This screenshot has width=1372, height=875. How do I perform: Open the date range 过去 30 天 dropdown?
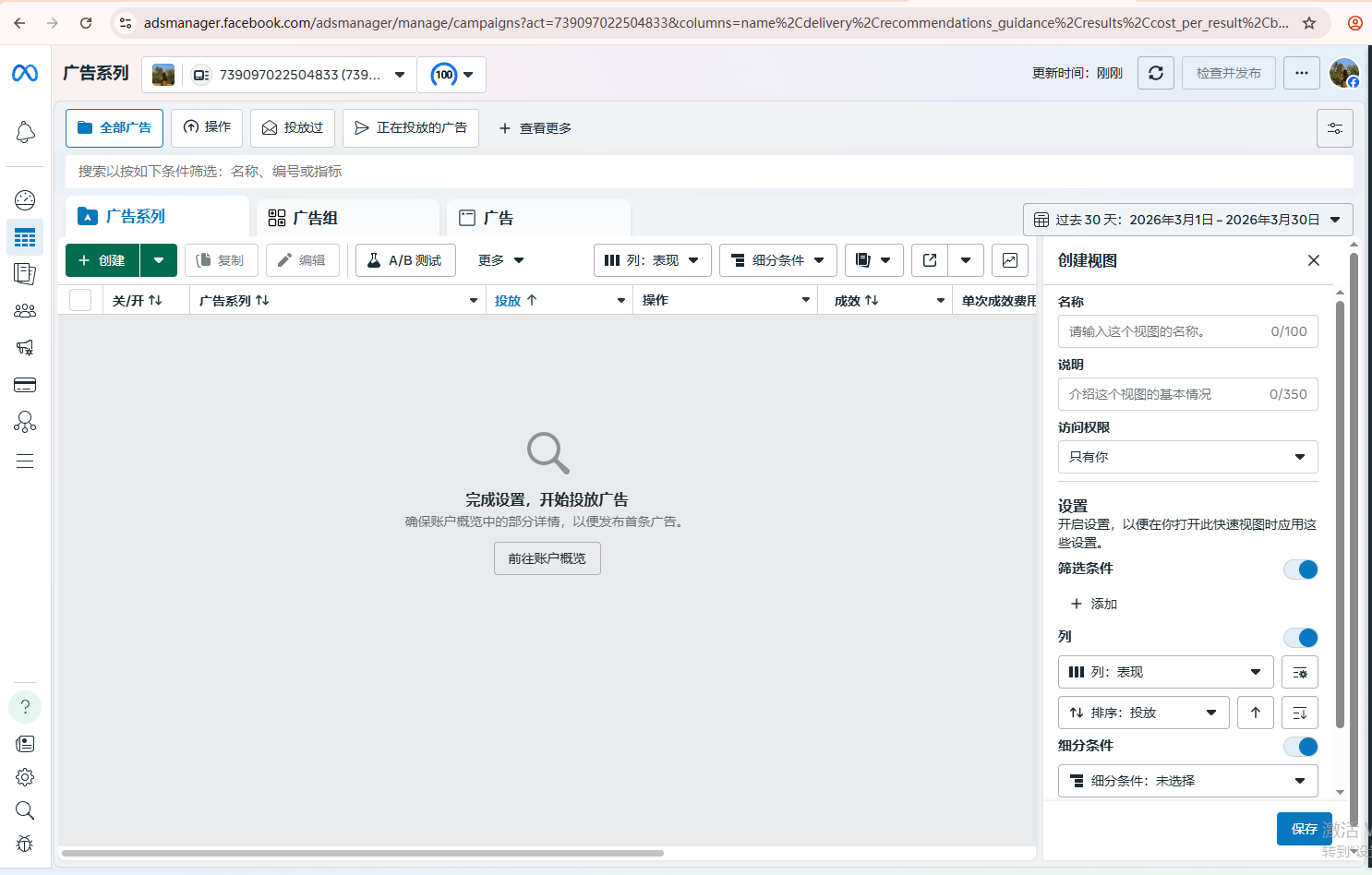pyautogui.click(x=1187, y=220)
